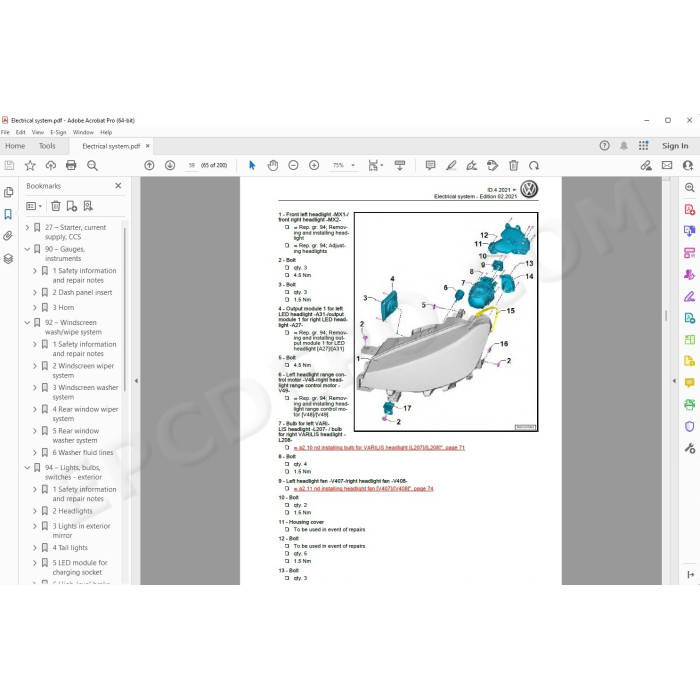Open the zoom level dropdown
This screenshot has width=700, height=700.
[353, 165]
